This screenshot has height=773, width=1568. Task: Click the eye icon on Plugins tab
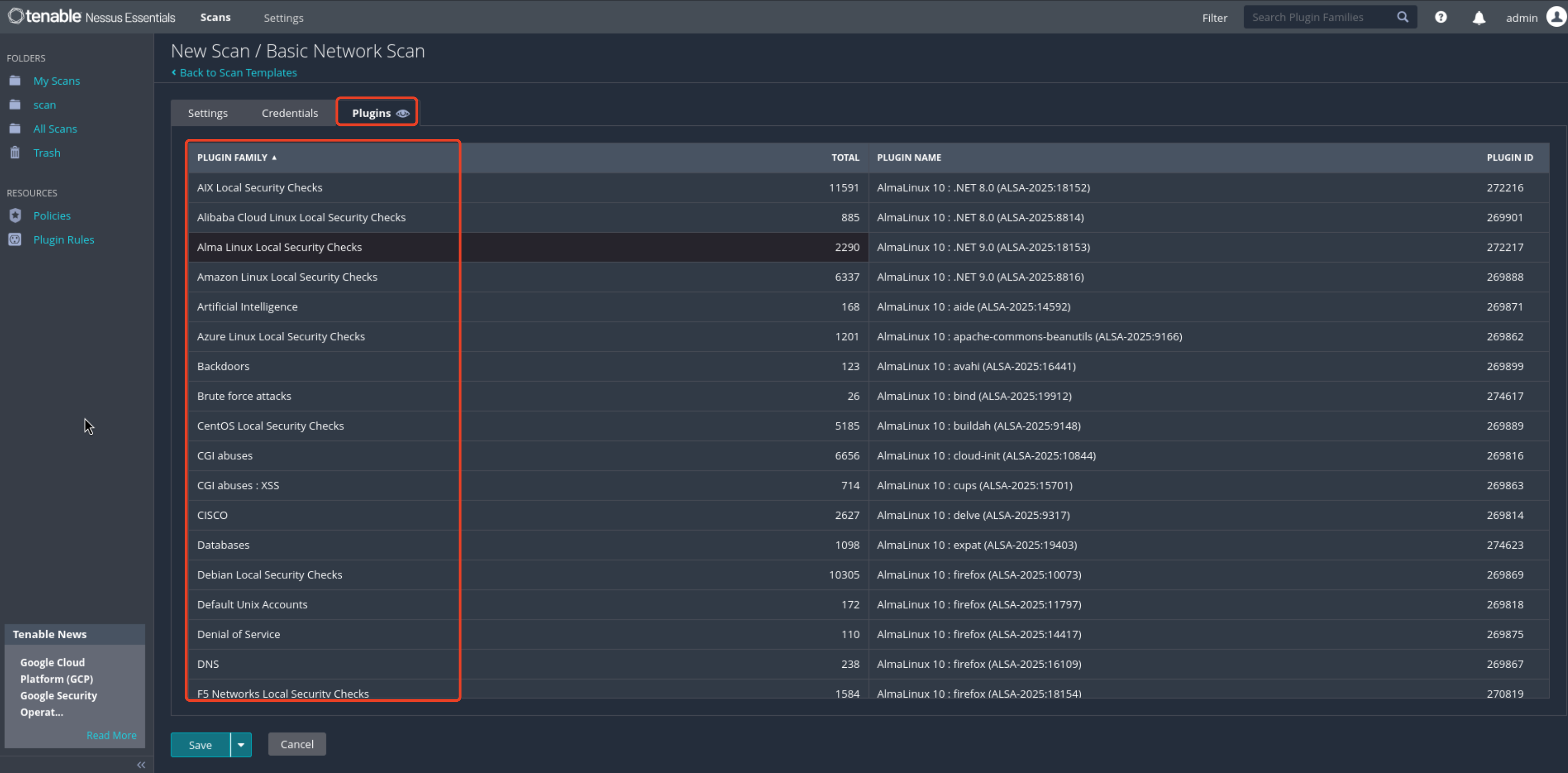click(402, 114)
